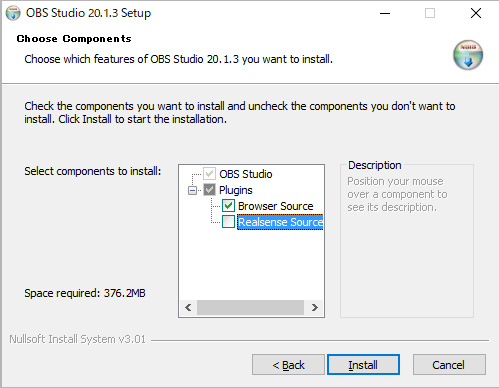Click the Install button
This screenshot has width=499, height=388.
(363, 365)
